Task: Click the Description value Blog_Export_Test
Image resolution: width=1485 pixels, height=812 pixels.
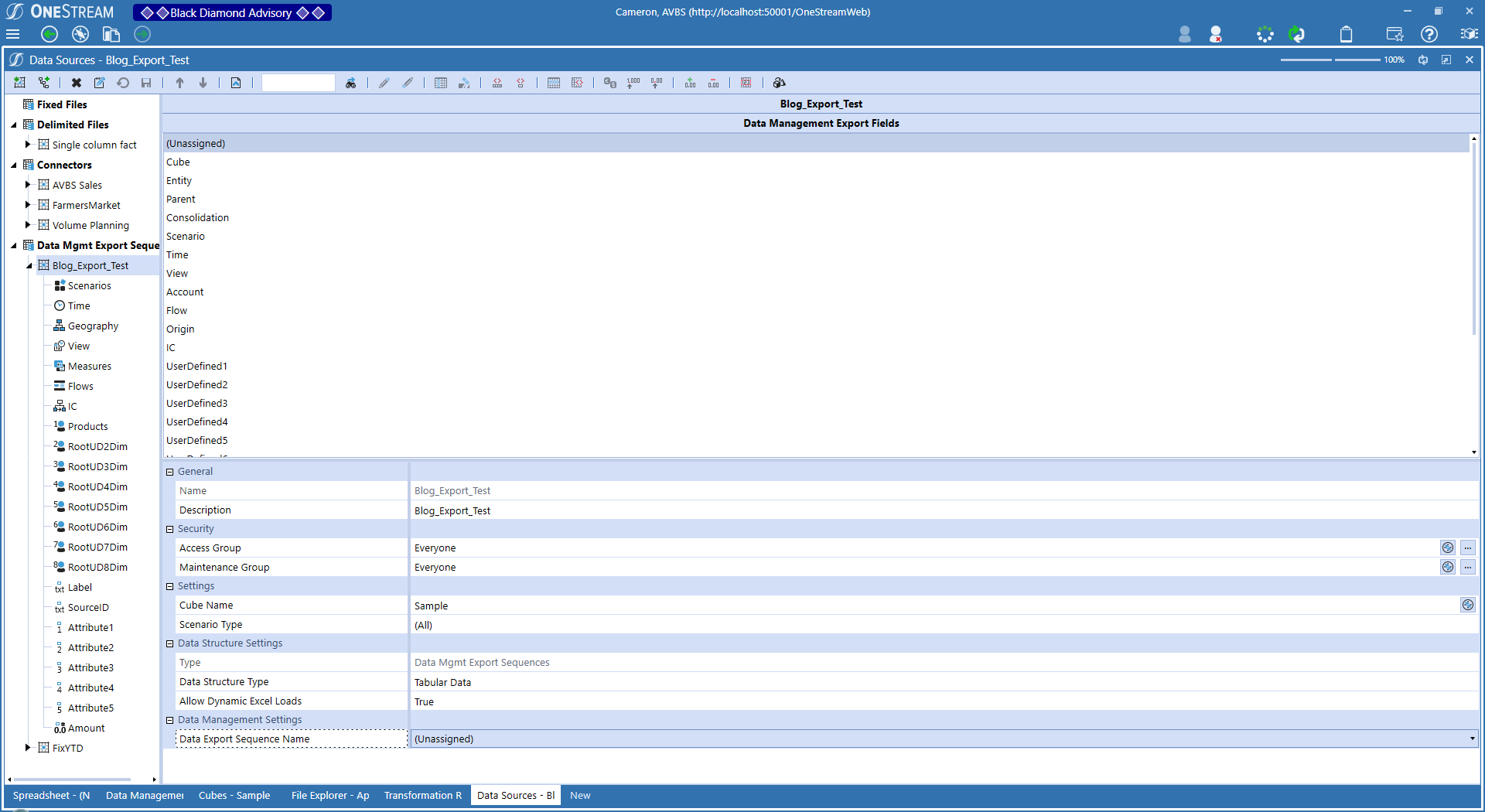Action: 452,510
